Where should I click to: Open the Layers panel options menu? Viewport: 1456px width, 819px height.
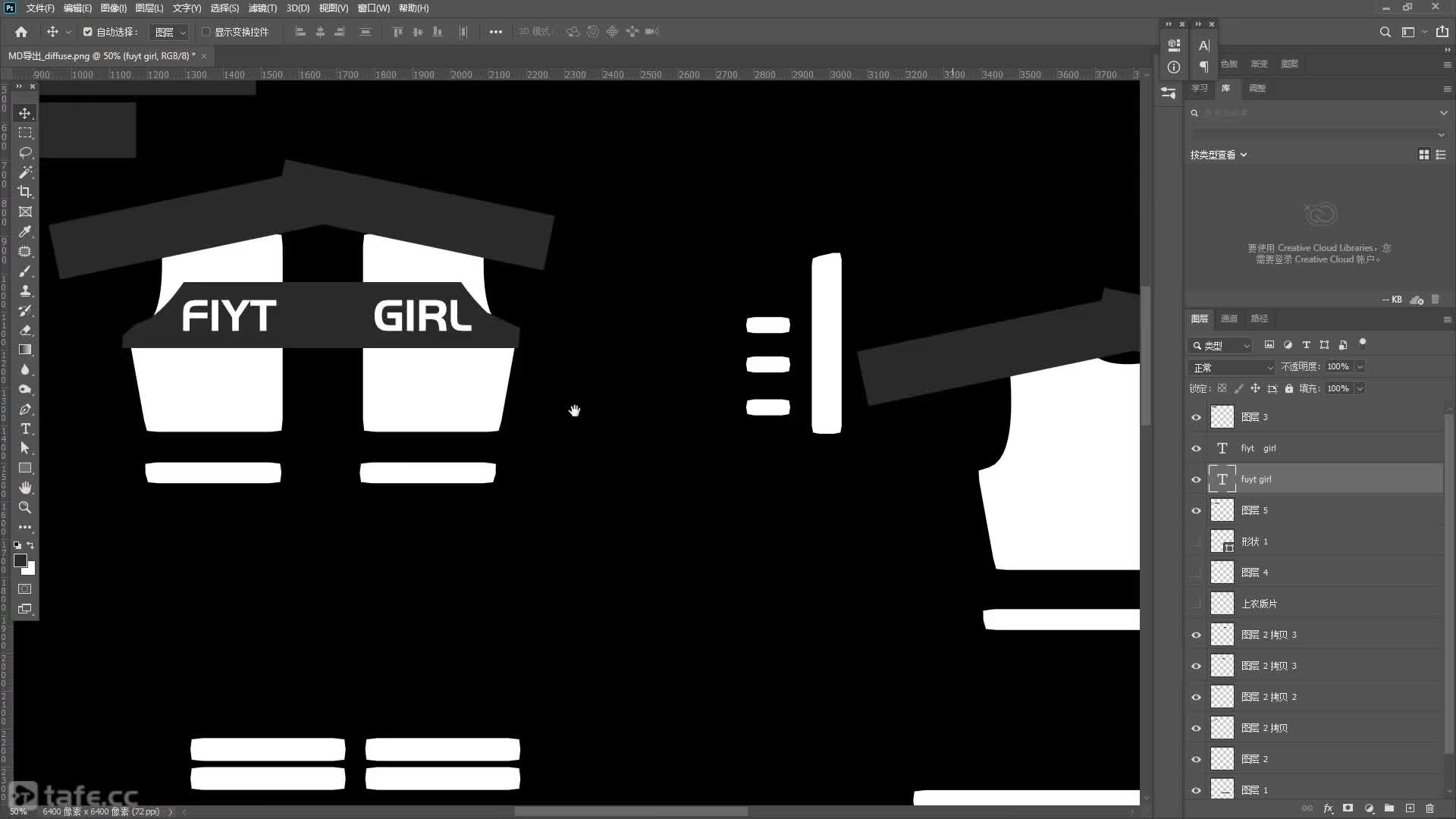[1447, 319]
